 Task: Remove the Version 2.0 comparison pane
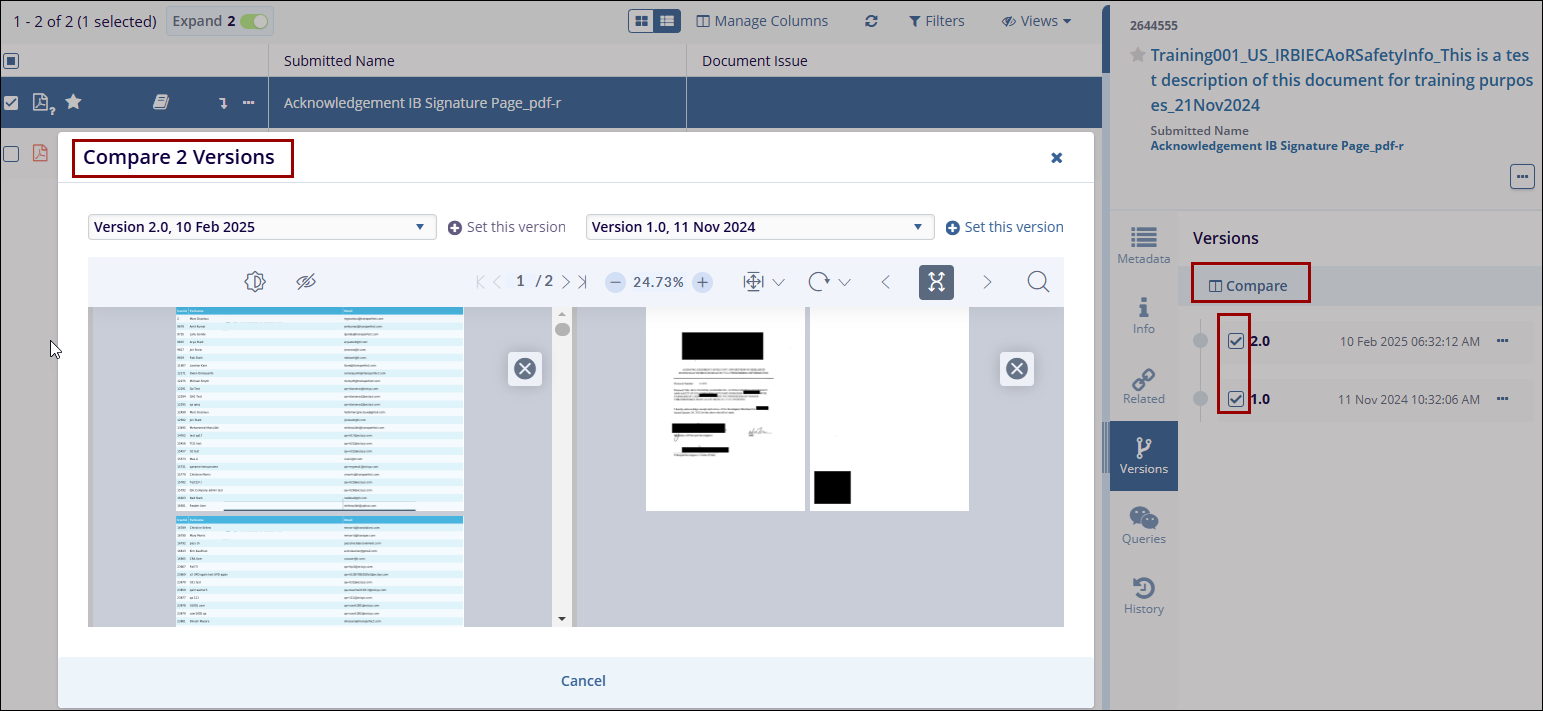(524, 369)
